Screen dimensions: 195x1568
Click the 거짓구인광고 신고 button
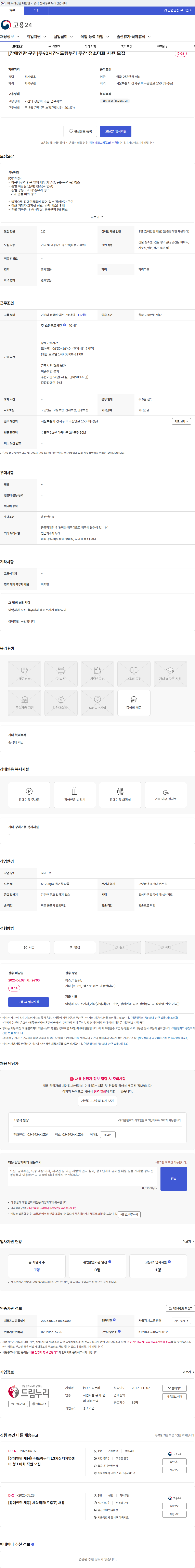coord(180,1308)
